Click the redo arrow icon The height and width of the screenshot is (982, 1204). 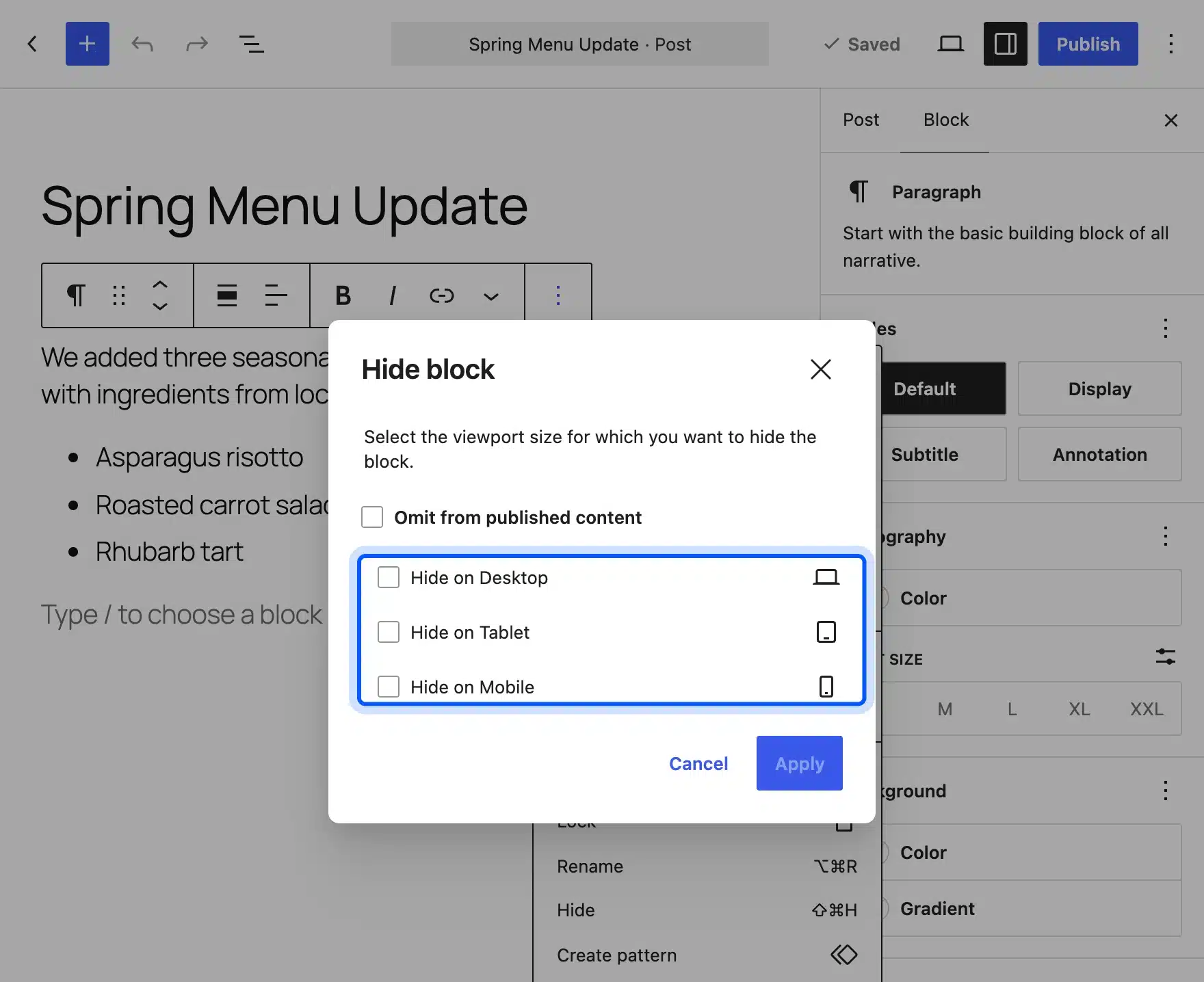[197, 44]
